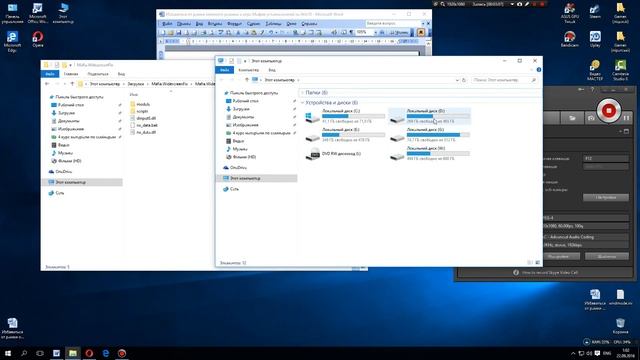Viewport: 640px width, 360px height.
Task: Click capacity bar of Local Disk (M:)
Action: pyautogui.click(x=438, y=153)
